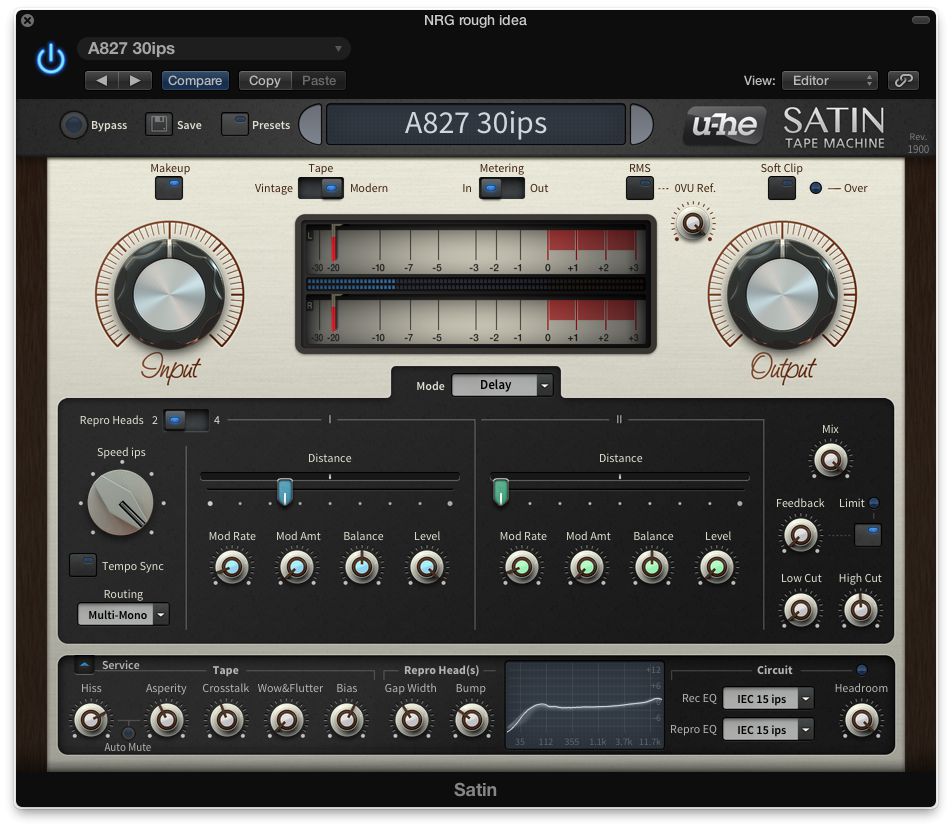Click the large Input knob
The height and width of the screenshot is (829, 952).
pyautogui.click(x=169, y=295)
